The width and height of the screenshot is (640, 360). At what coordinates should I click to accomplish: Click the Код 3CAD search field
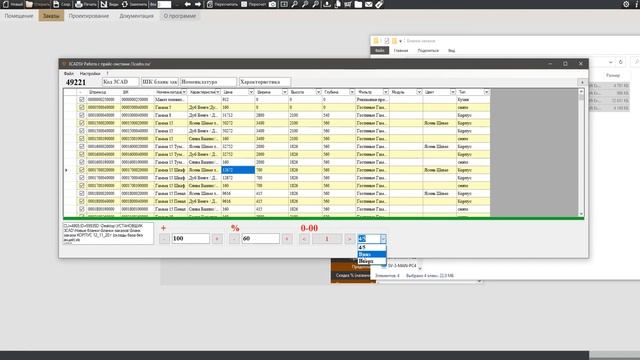(x=120, y=82)
